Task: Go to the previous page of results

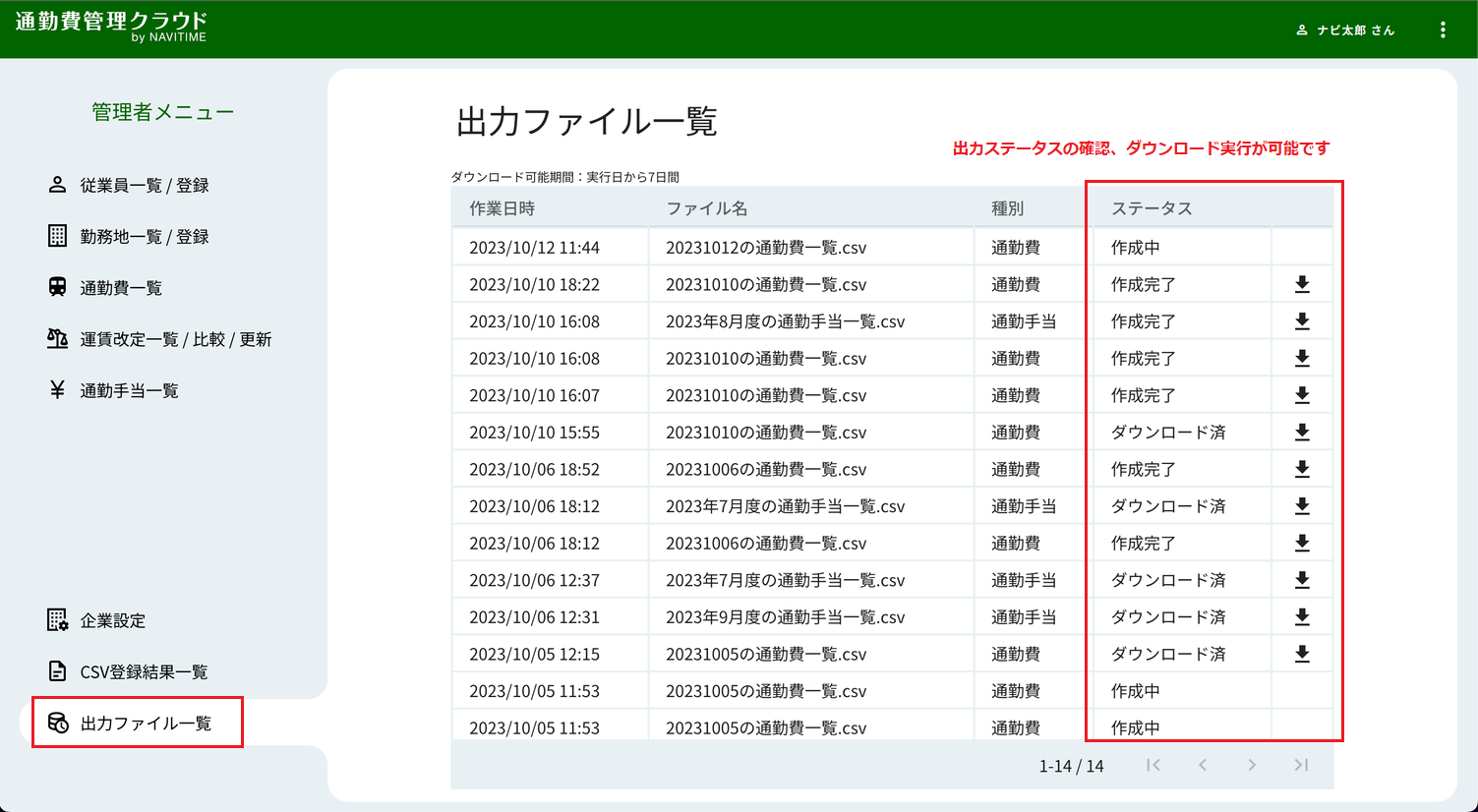Action: 1203,765
